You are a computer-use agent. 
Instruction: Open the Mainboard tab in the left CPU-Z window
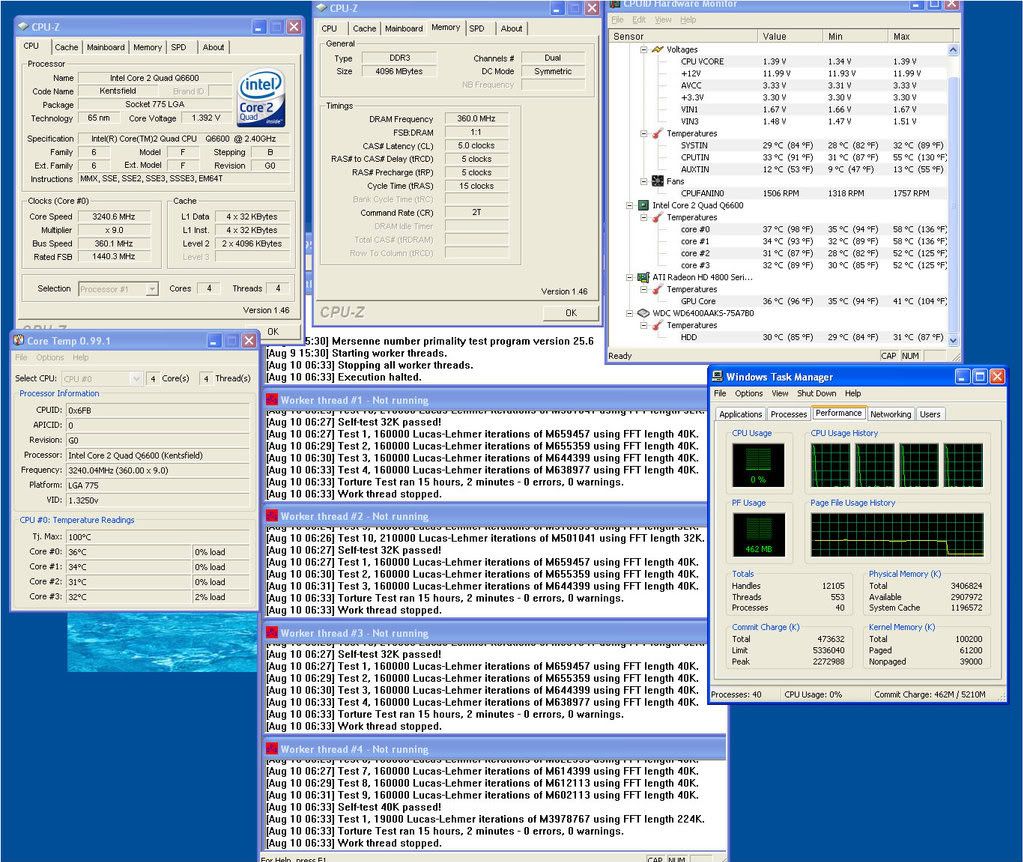105,47
